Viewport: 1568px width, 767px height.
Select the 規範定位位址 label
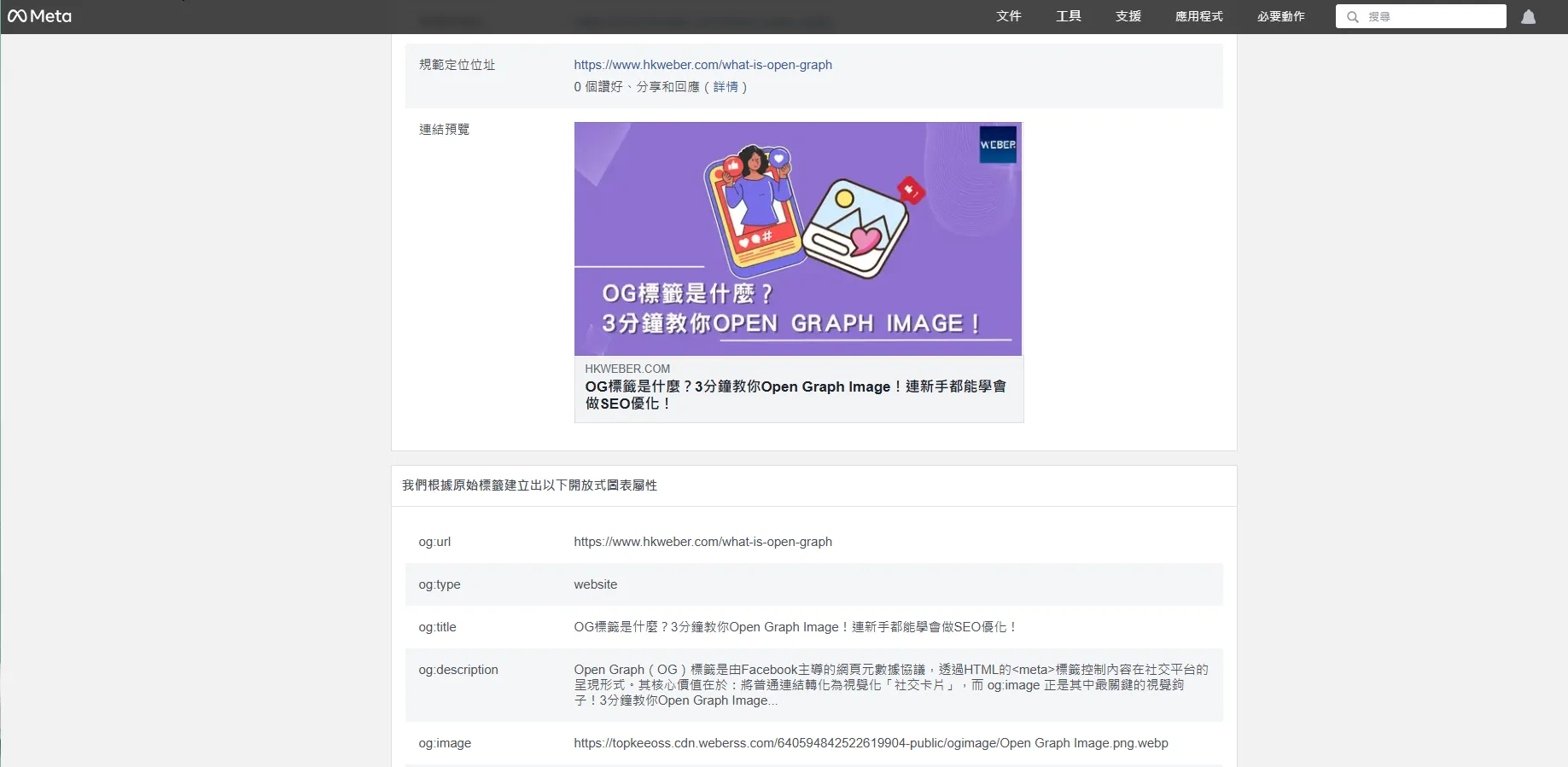coord(457,65)
